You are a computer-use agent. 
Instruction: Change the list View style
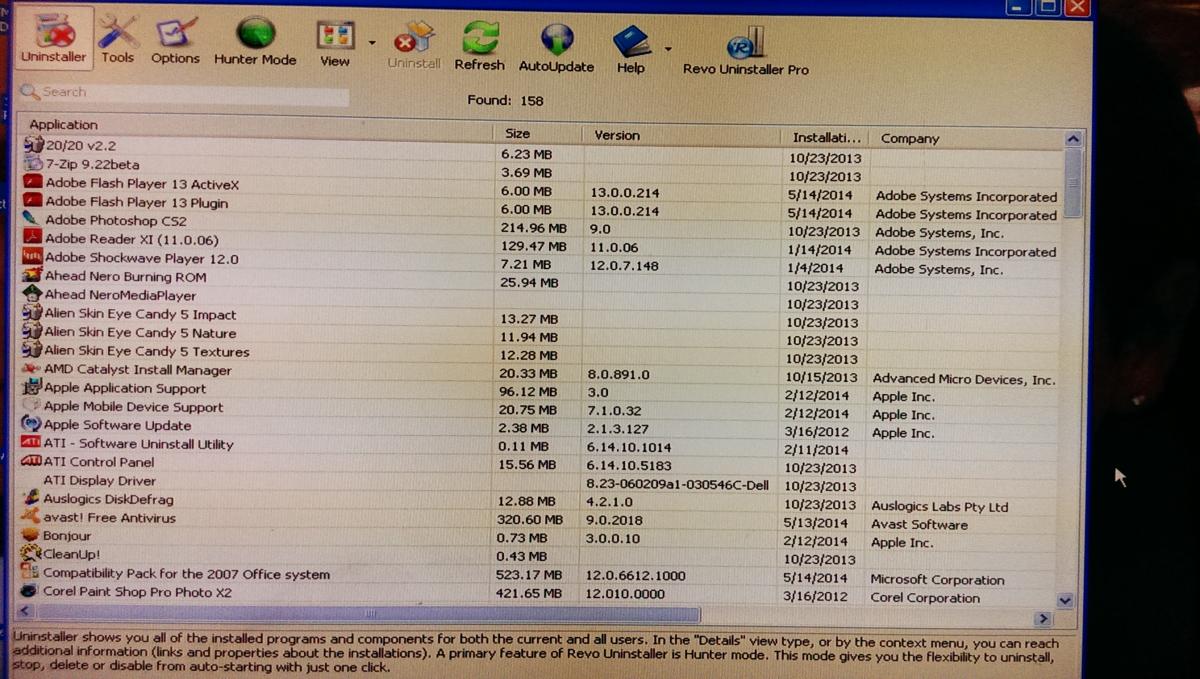335,43
